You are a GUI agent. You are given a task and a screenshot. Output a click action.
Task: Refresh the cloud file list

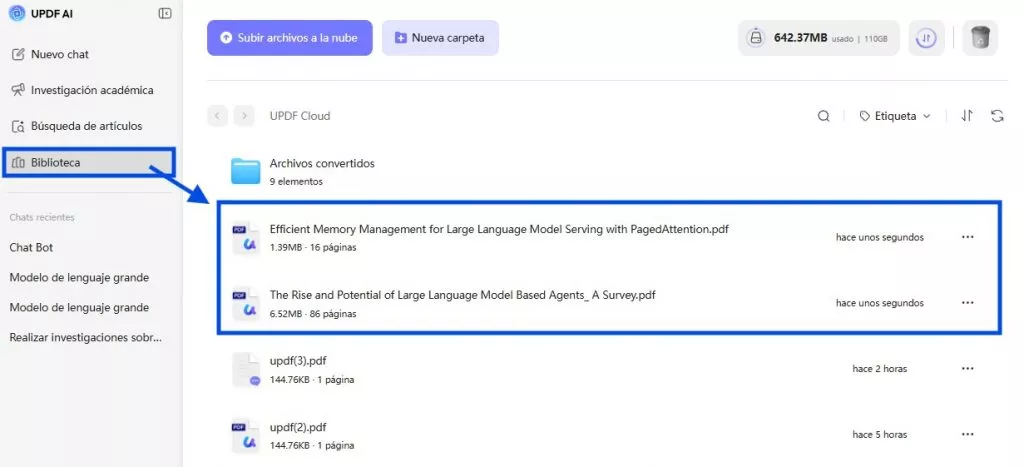point(997,116)
